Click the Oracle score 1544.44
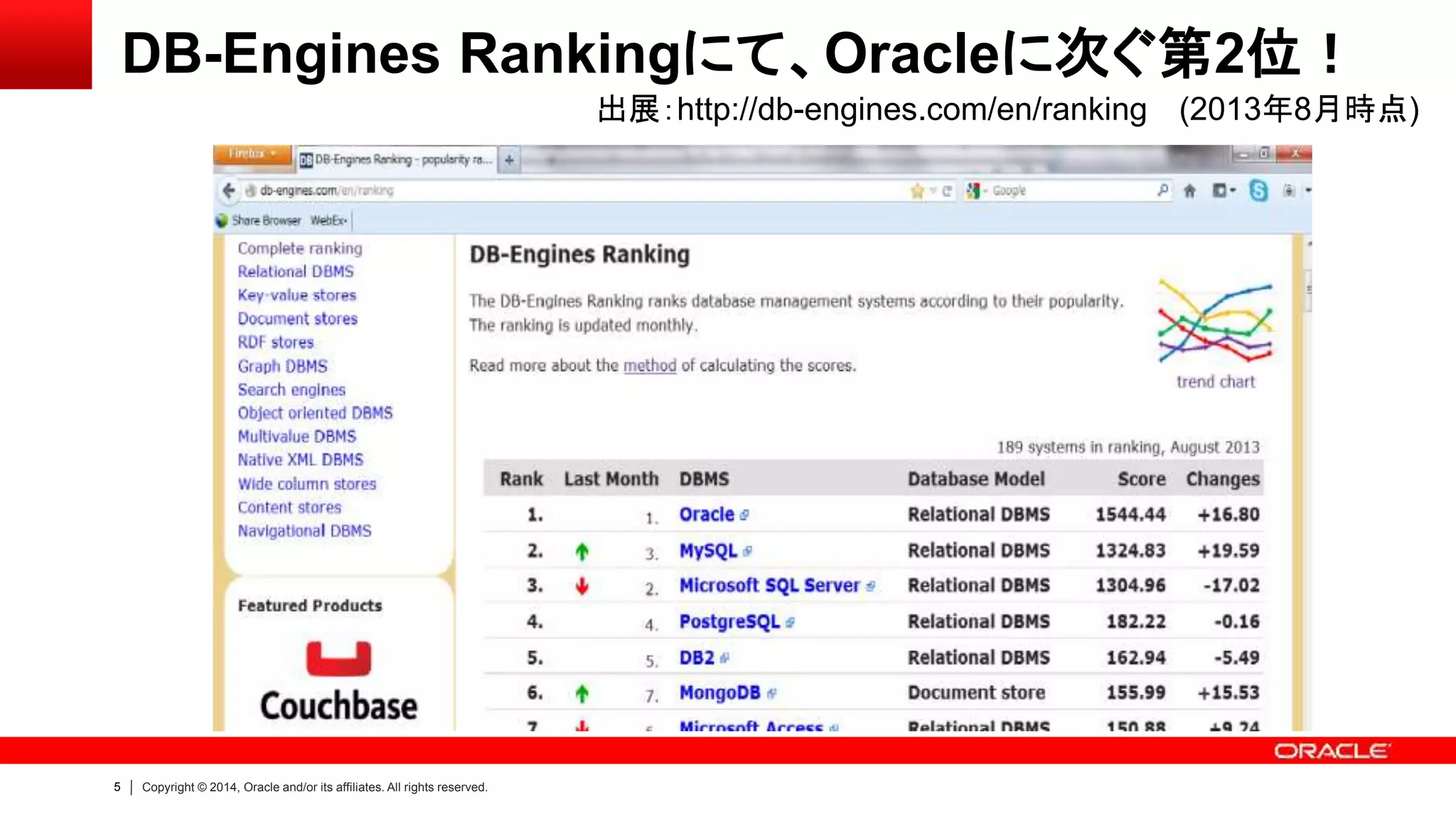This screenshot has width=1456, height=819. 1130,514
